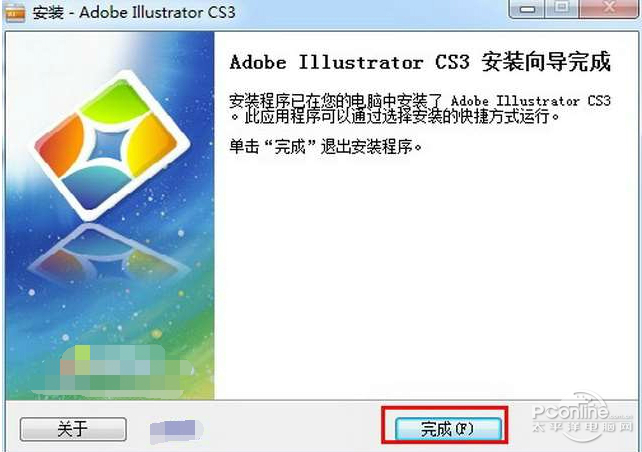Click the blurred link beside 关于 button
The width and height of the screenshot is (642, 452).
coord(176,432)
